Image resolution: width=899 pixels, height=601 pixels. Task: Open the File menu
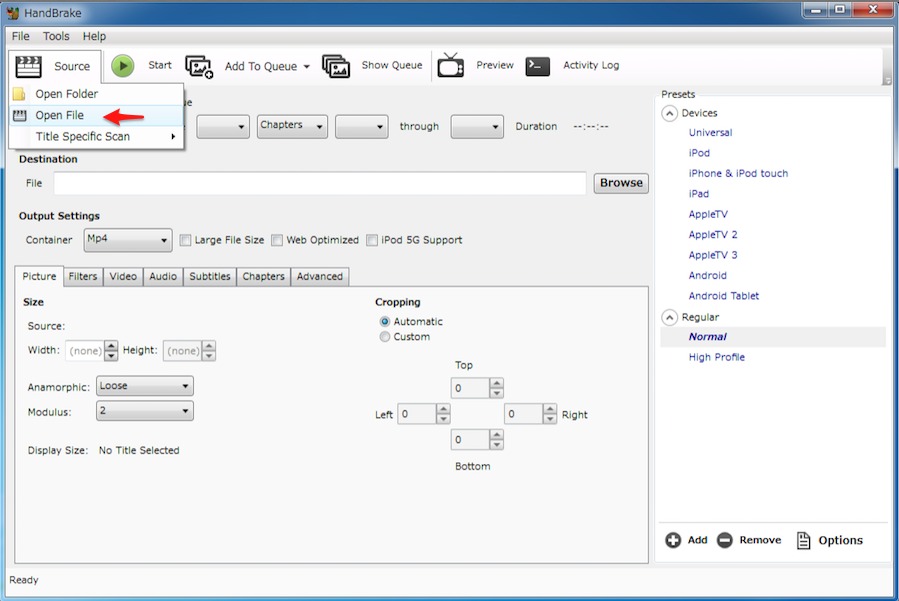(x=21, y=36)
